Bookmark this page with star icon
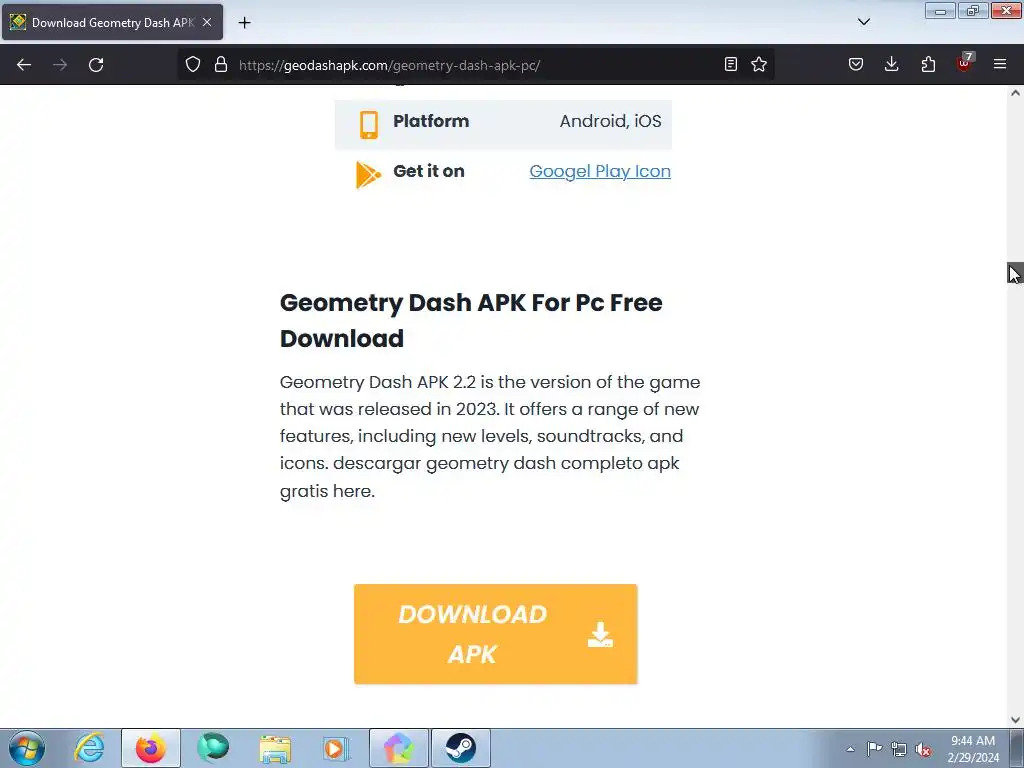The width and height of the screenshot is (1024, 768). pyautogui.click(x=759, y=65)
